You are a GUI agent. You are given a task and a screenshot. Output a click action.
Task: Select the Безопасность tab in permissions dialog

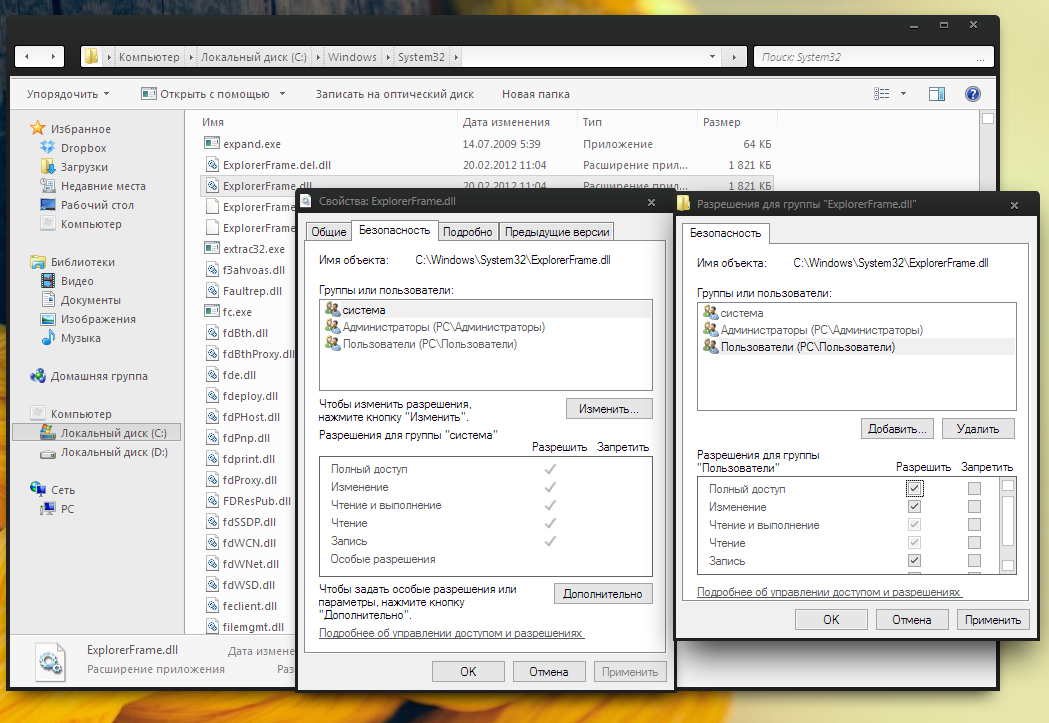click(726, 233)
